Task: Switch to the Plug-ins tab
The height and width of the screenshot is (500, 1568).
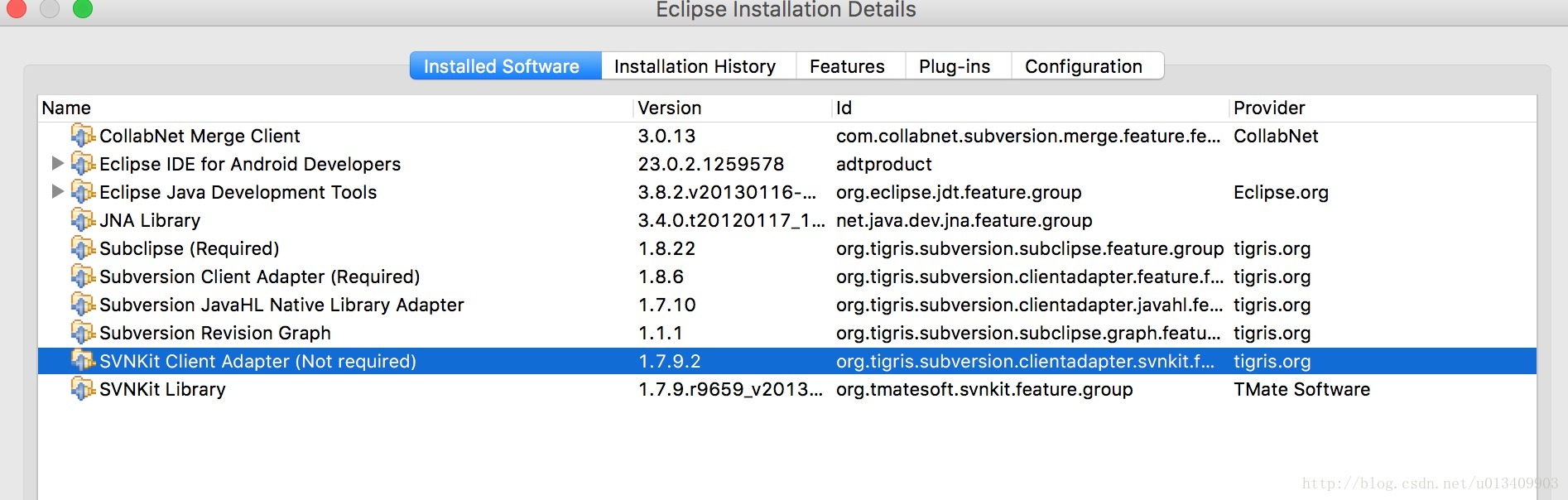Action: point(958,66)
